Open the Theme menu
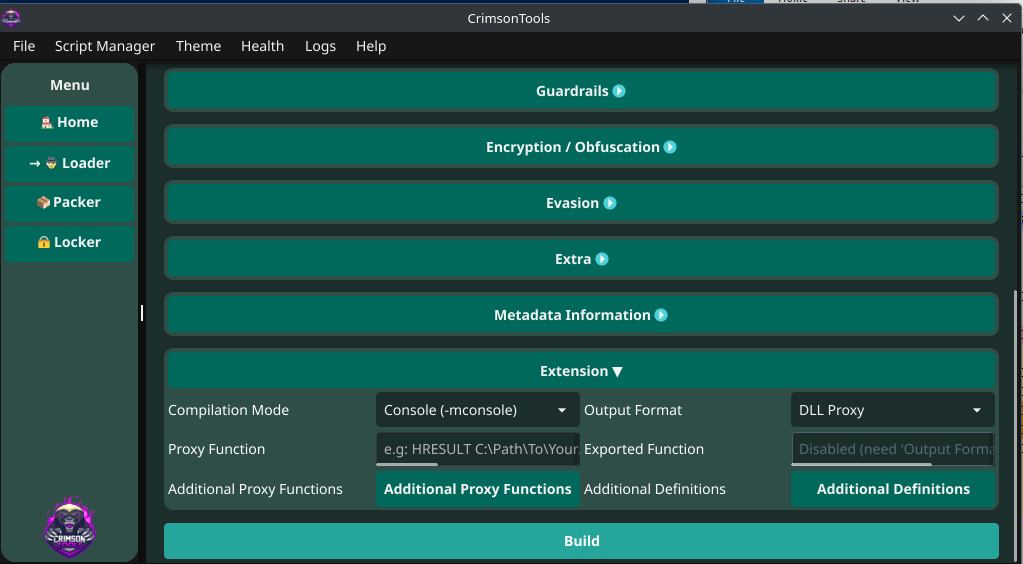1023x564 pixels. click(x=198, y=46)
